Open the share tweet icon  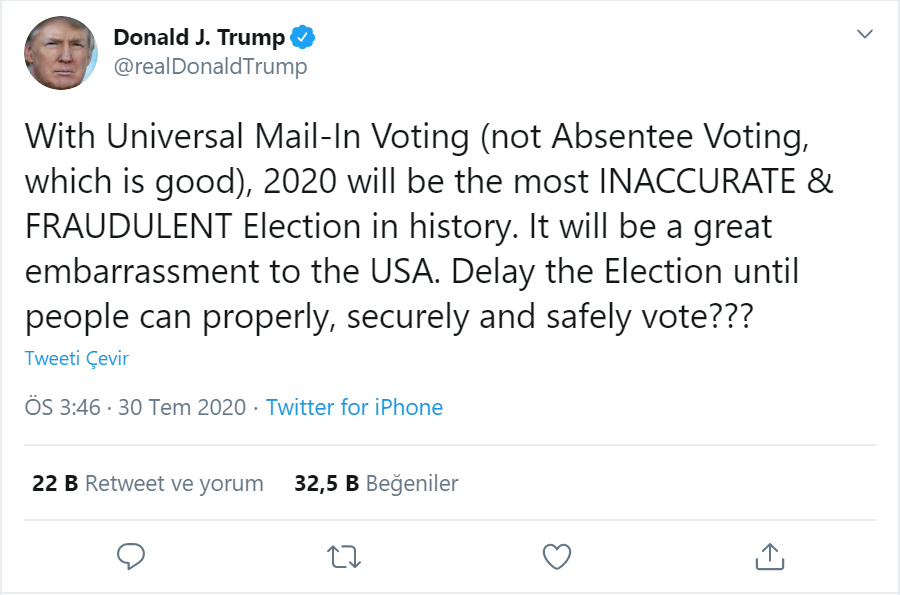coord(768,556)
